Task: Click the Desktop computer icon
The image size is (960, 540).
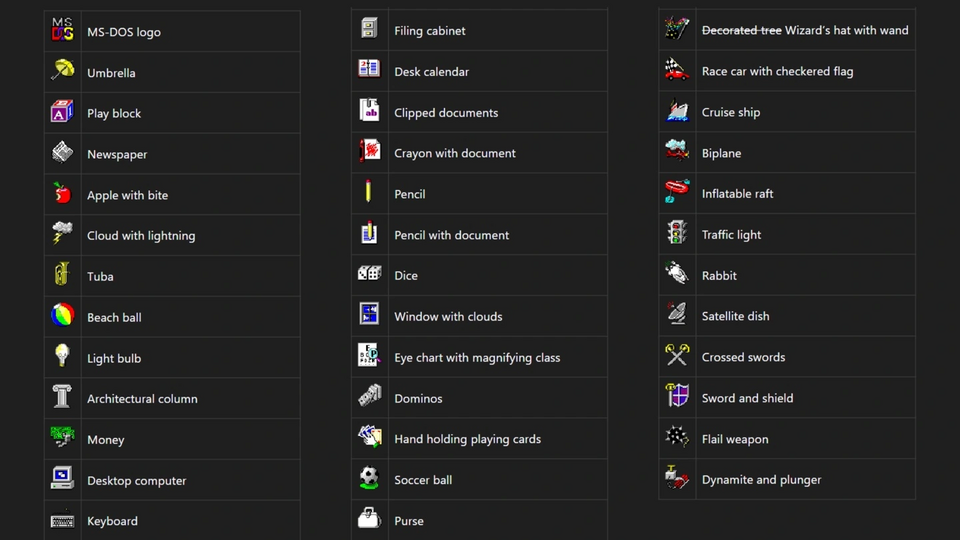Action: tap(62, 478)
